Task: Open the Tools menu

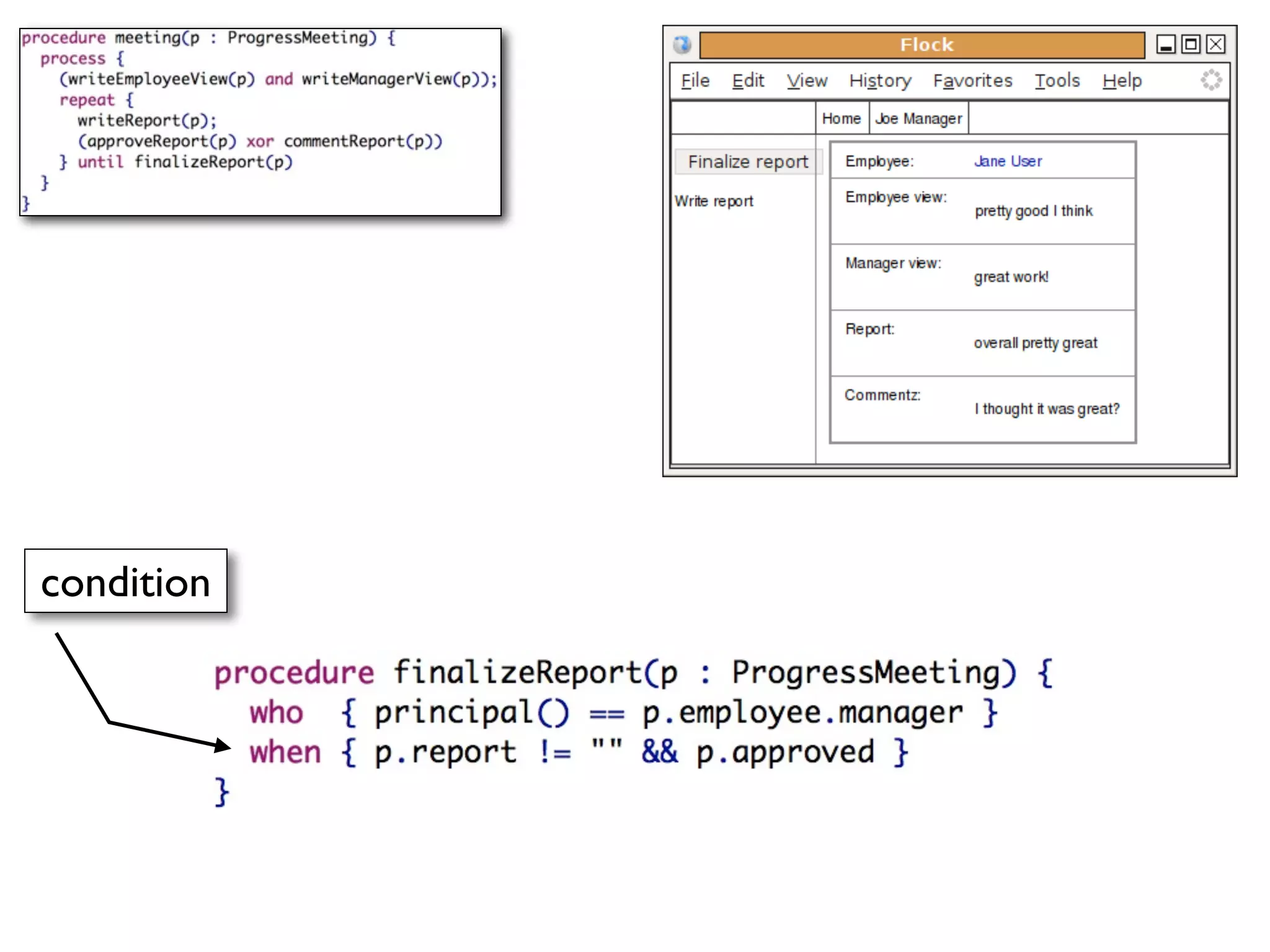Action: pos(1057,81)
